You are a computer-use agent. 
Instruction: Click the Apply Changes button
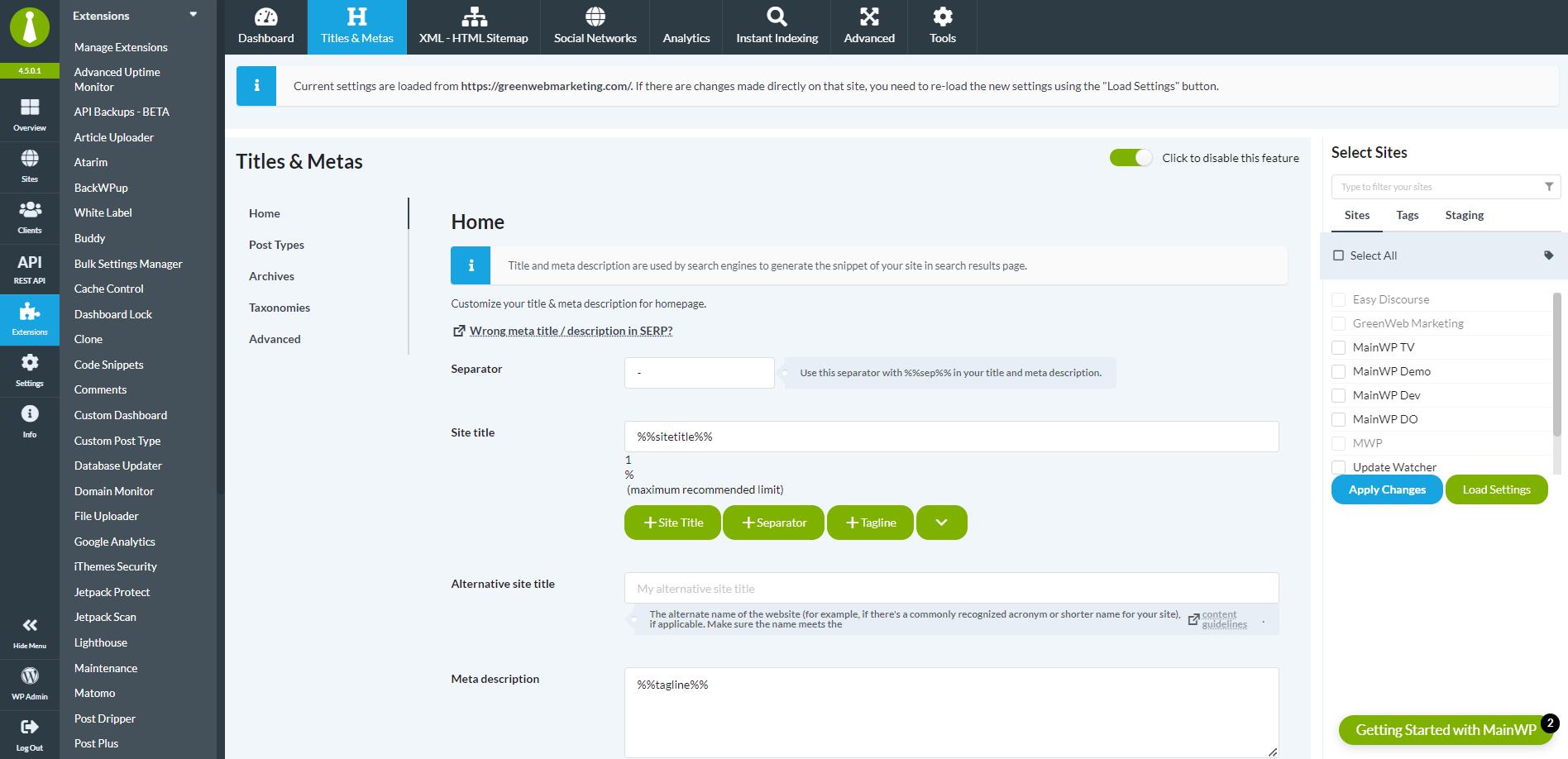coord(1387,489)
